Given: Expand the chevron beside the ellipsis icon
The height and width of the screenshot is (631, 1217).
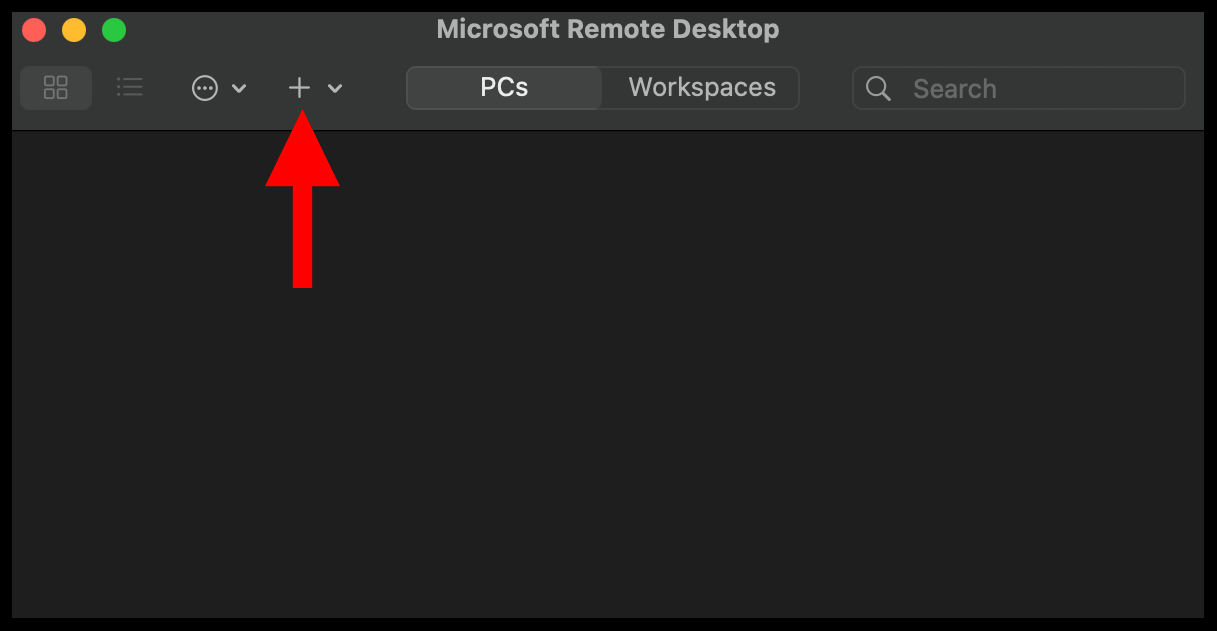Looking at the screenshot, I should point(239,89).
